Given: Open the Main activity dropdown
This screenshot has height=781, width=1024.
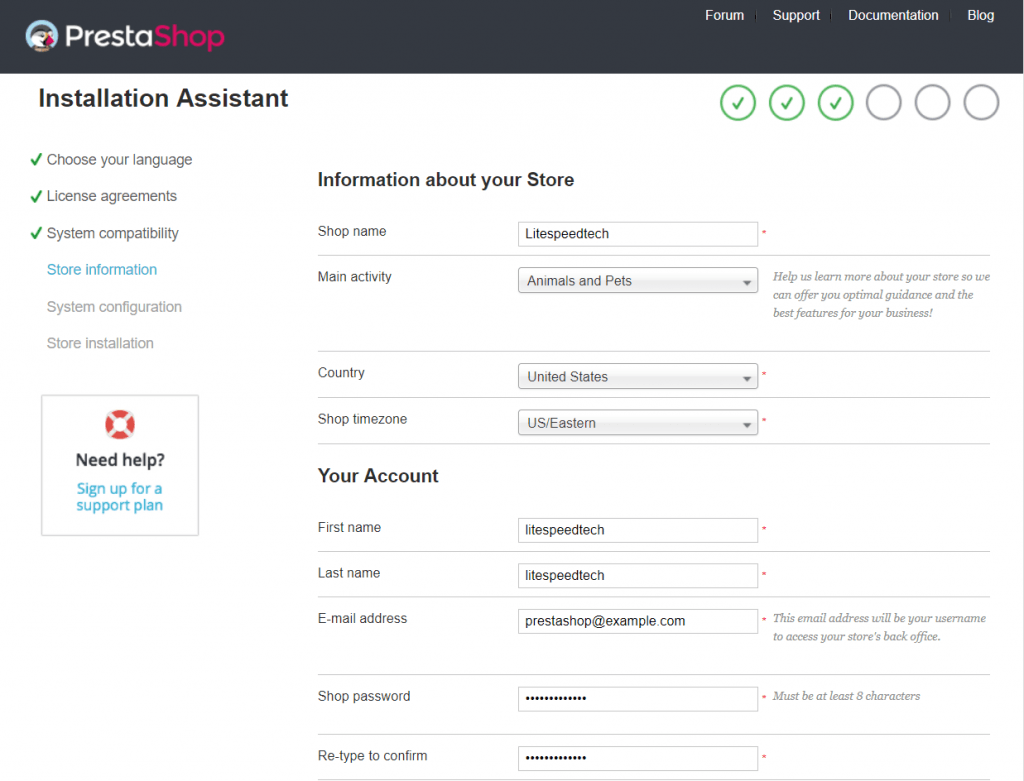Looking at the screenshot, I should pos(638,280).
